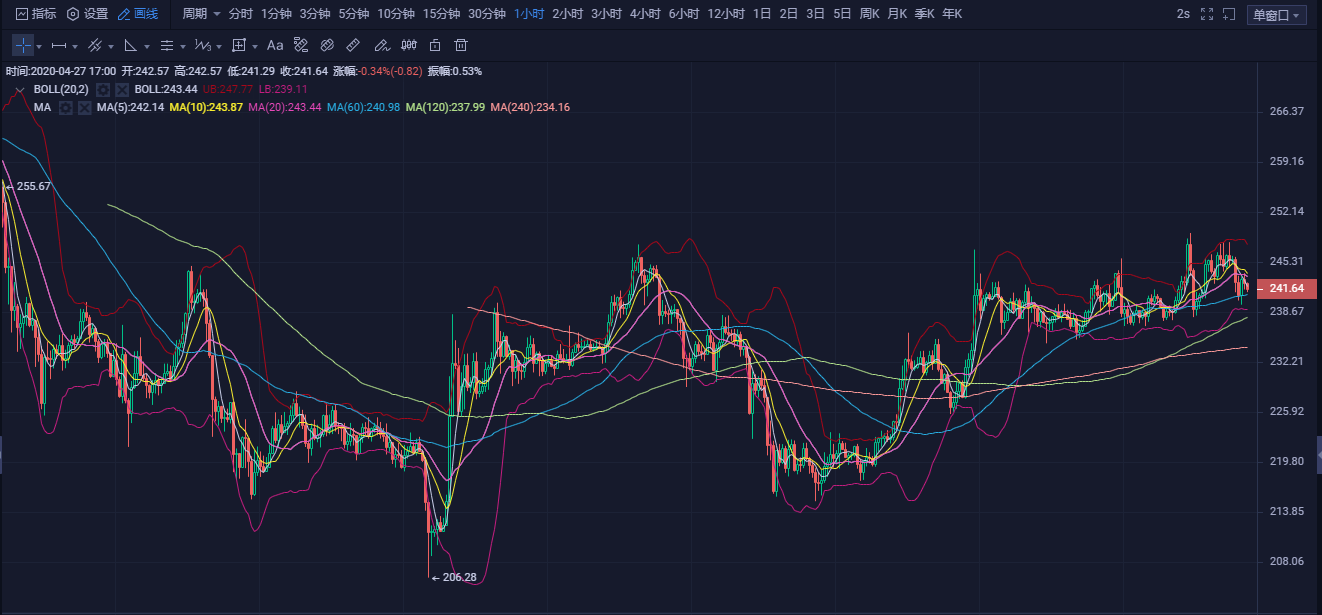Enter fullscreen chart mode

click(x=1207, y=14)
